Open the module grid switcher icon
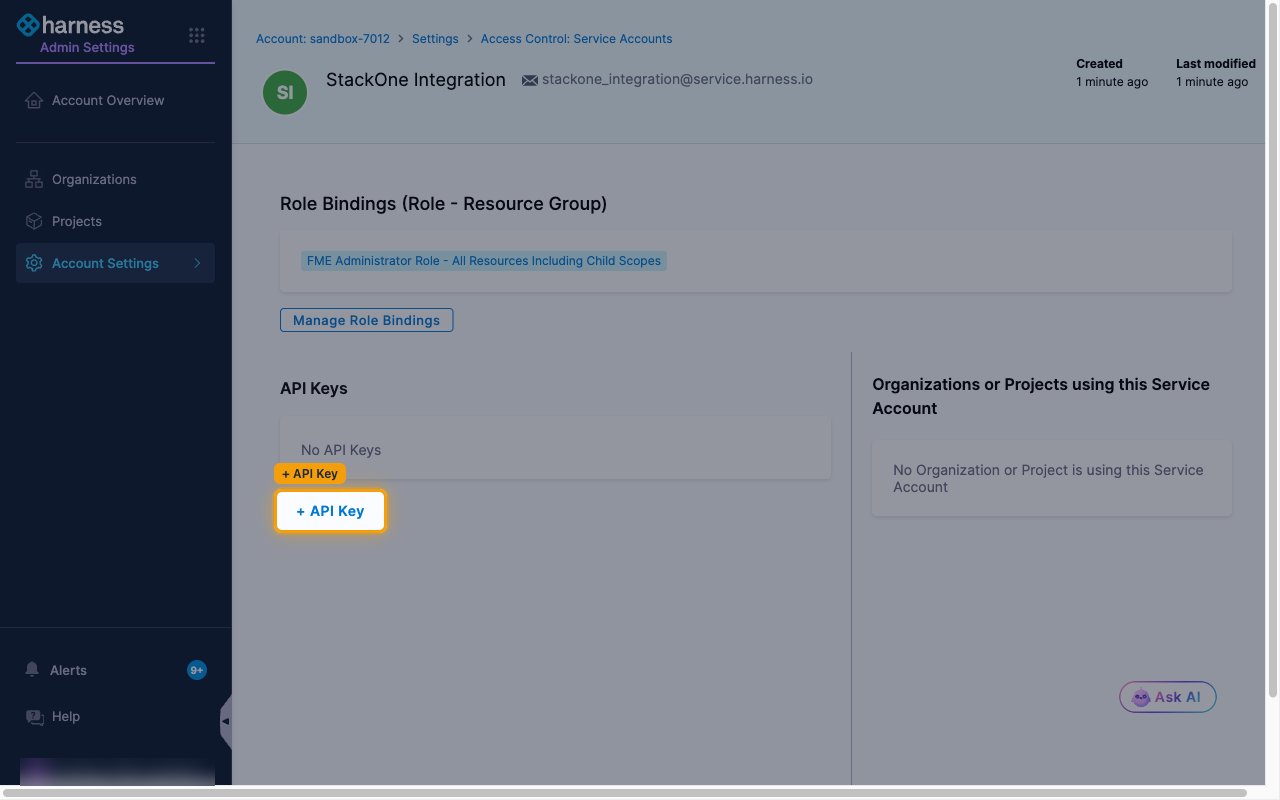Screen dimensions: 1280x800 coord(197,35)
